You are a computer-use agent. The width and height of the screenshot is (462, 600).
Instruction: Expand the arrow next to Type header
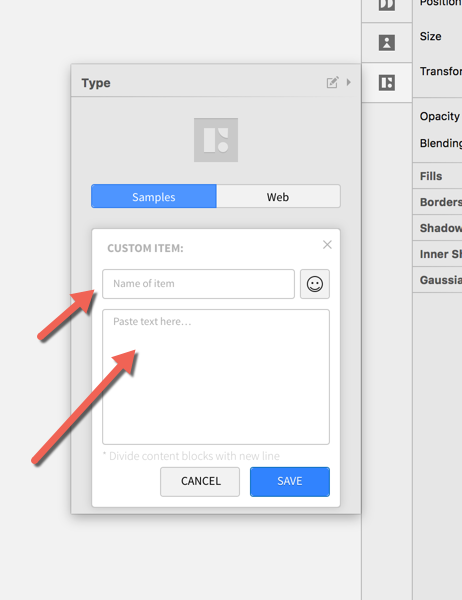click(x=348, y=82)
